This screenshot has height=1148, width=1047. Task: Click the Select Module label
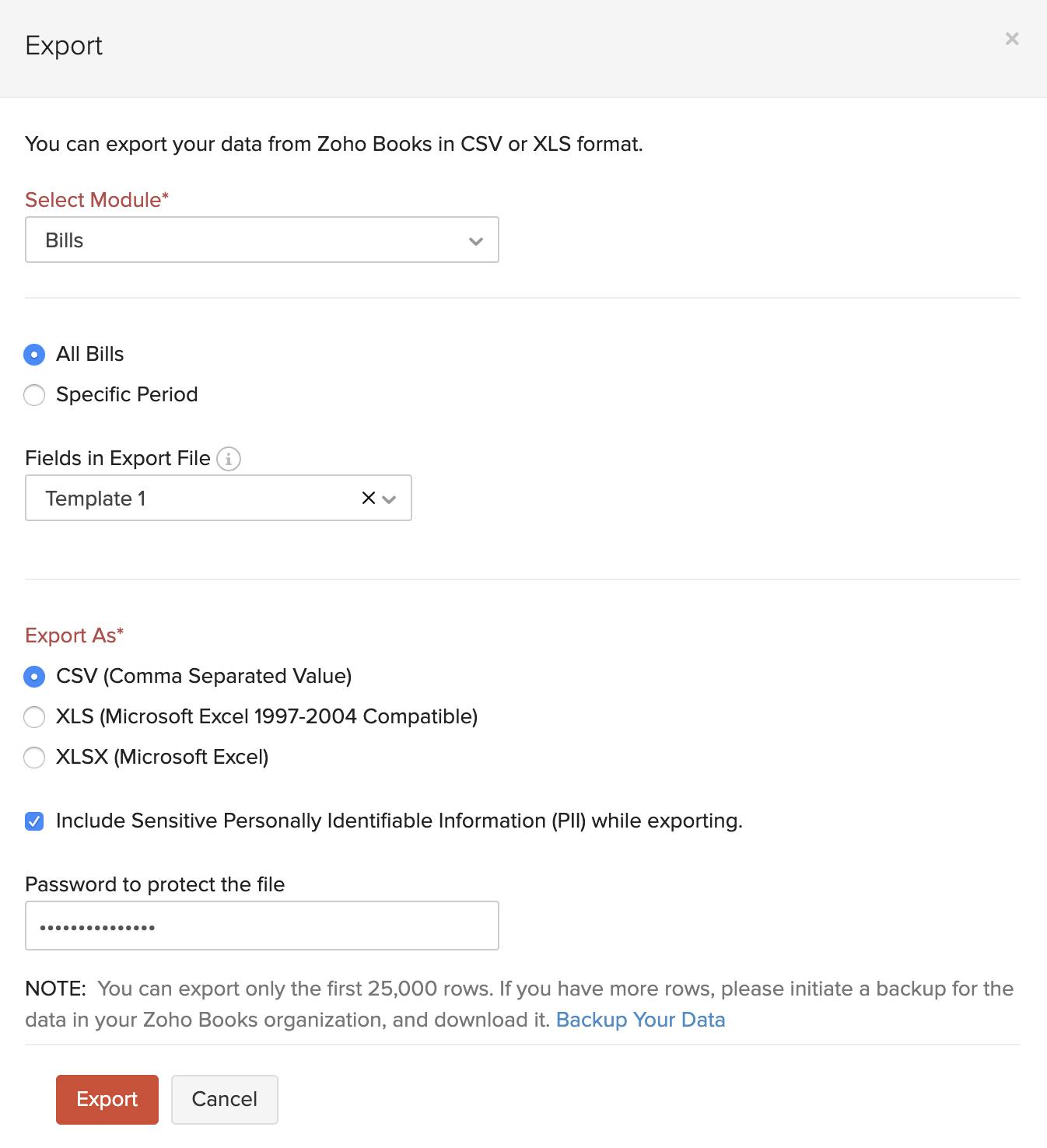coord(96,200)
